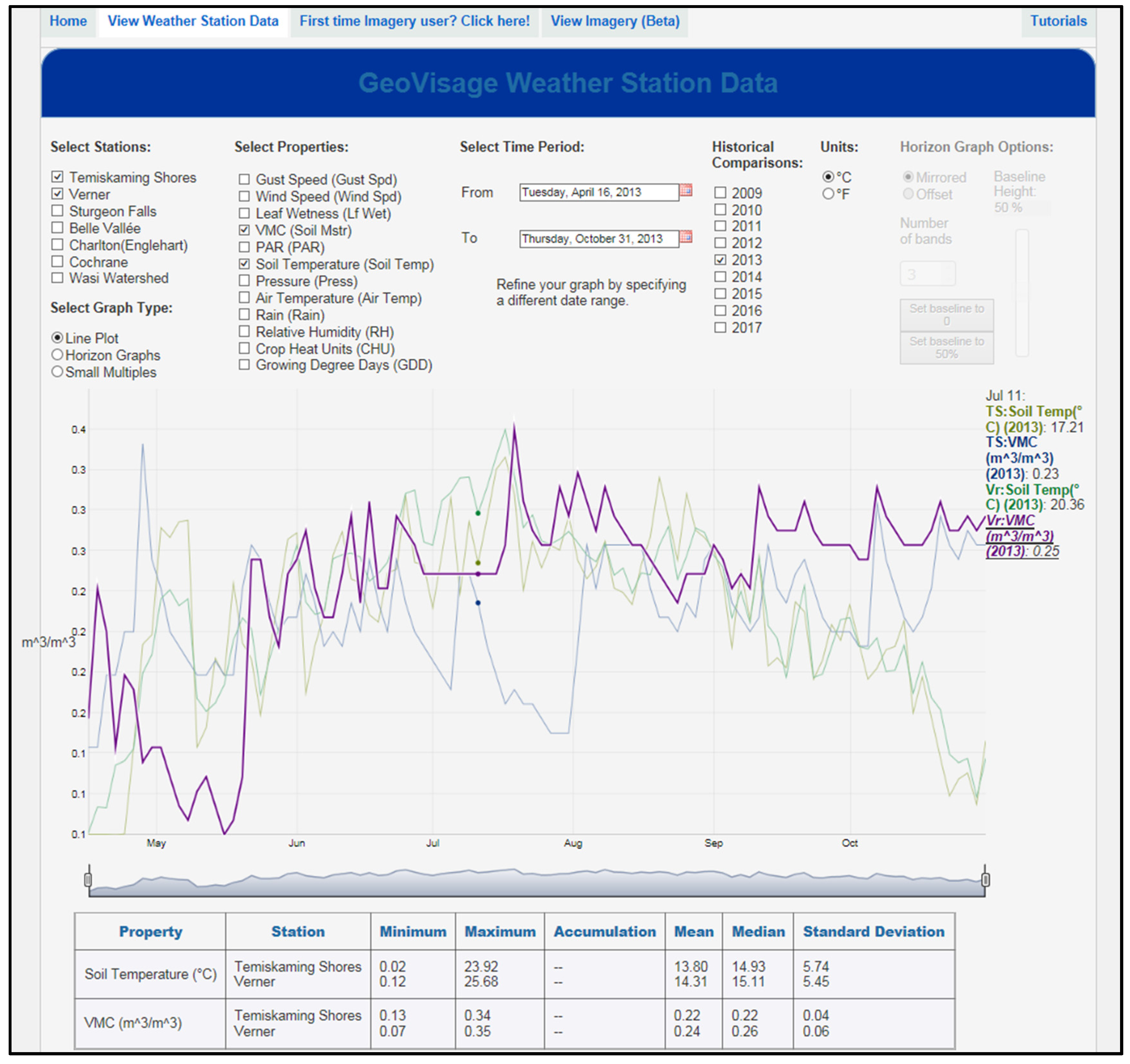Uncheck 2013 historical comparison
This screenshot has height=1064, width=1130.
pyautogui.click(x=720, y=260)
